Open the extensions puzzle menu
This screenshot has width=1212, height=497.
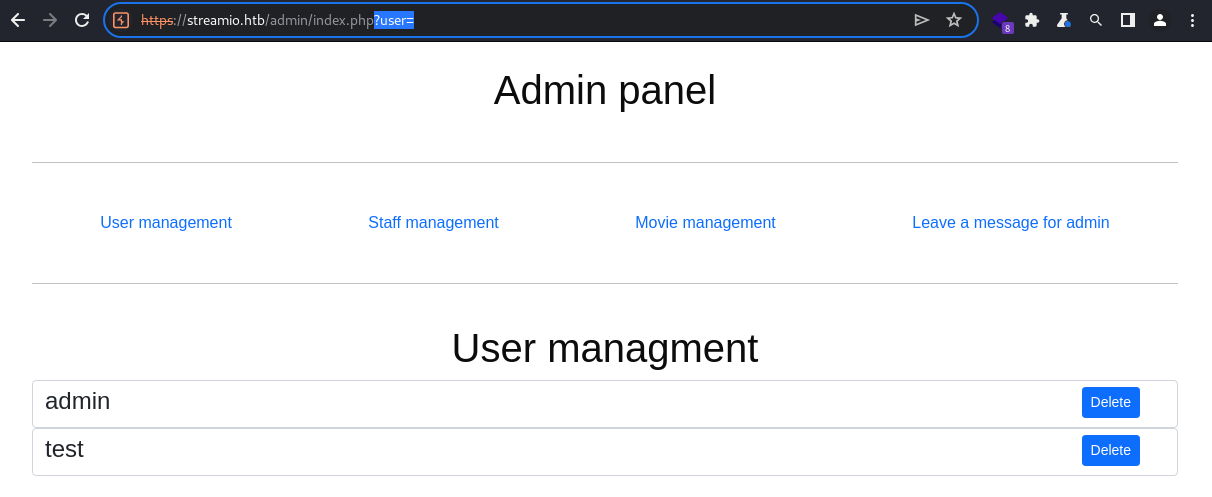[x=1032, y=20]
